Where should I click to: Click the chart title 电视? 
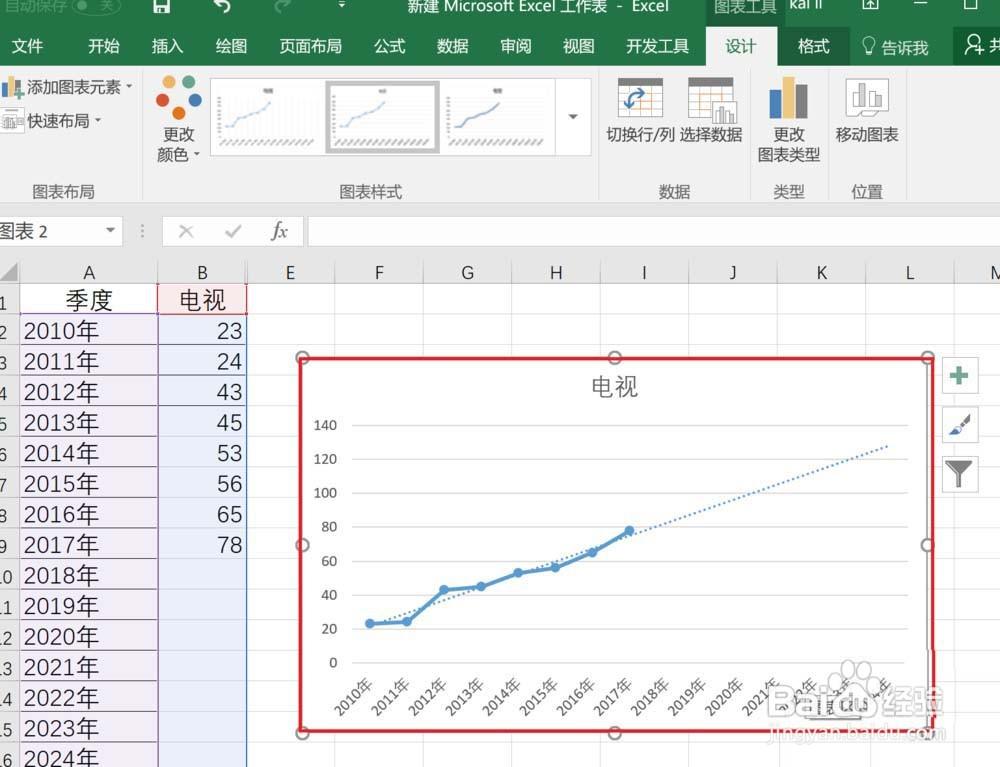pos(615,387)
